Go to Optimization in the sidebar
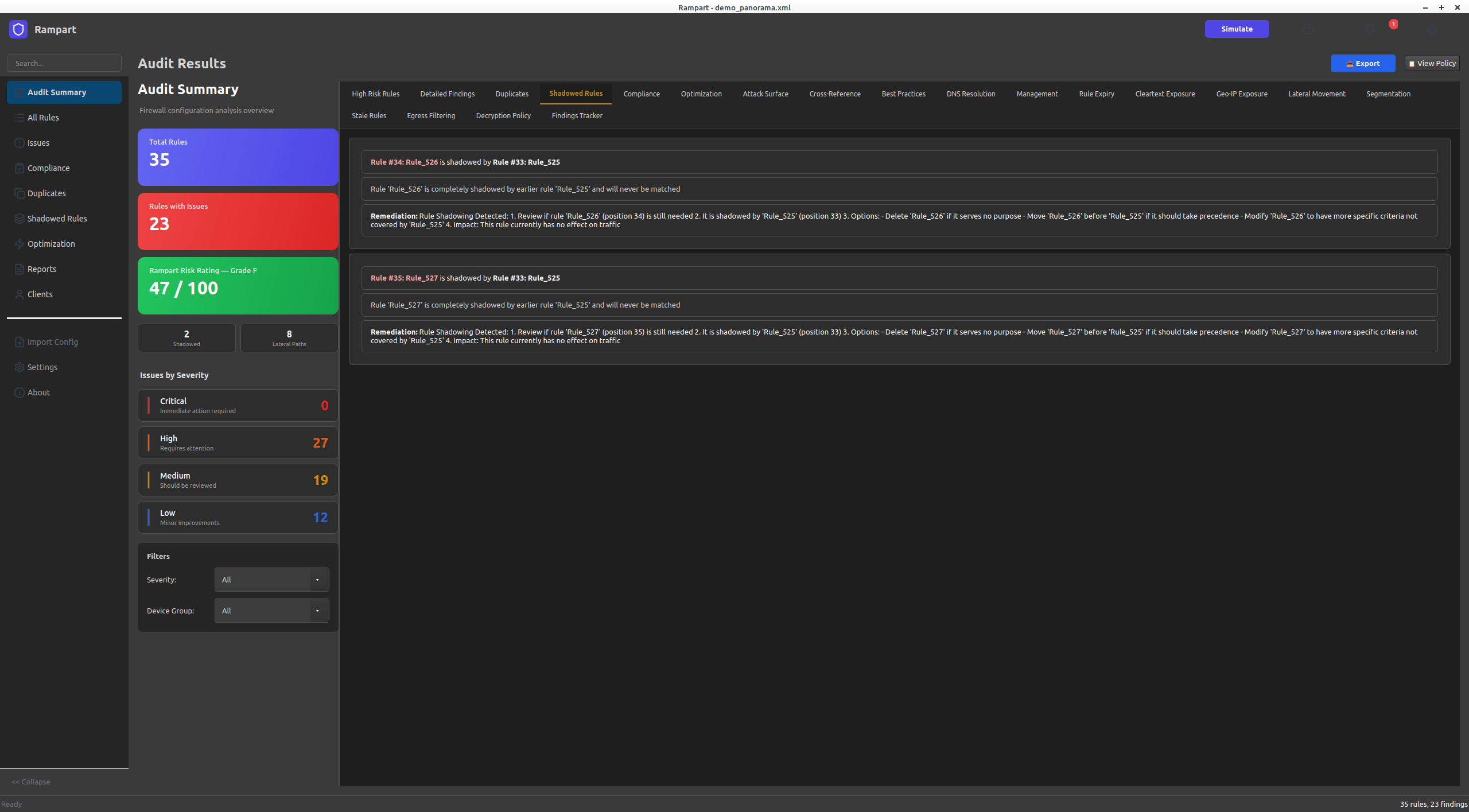The image size is (1469, 812). coord(51,244)
